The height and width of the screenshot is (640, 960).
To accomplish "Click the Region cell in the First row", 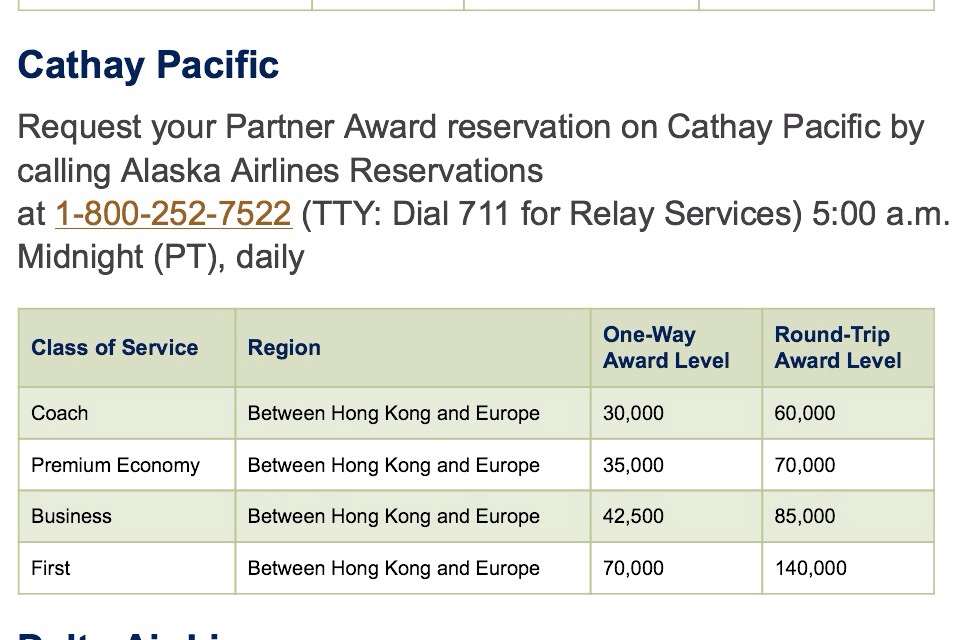I will (393, 568).
